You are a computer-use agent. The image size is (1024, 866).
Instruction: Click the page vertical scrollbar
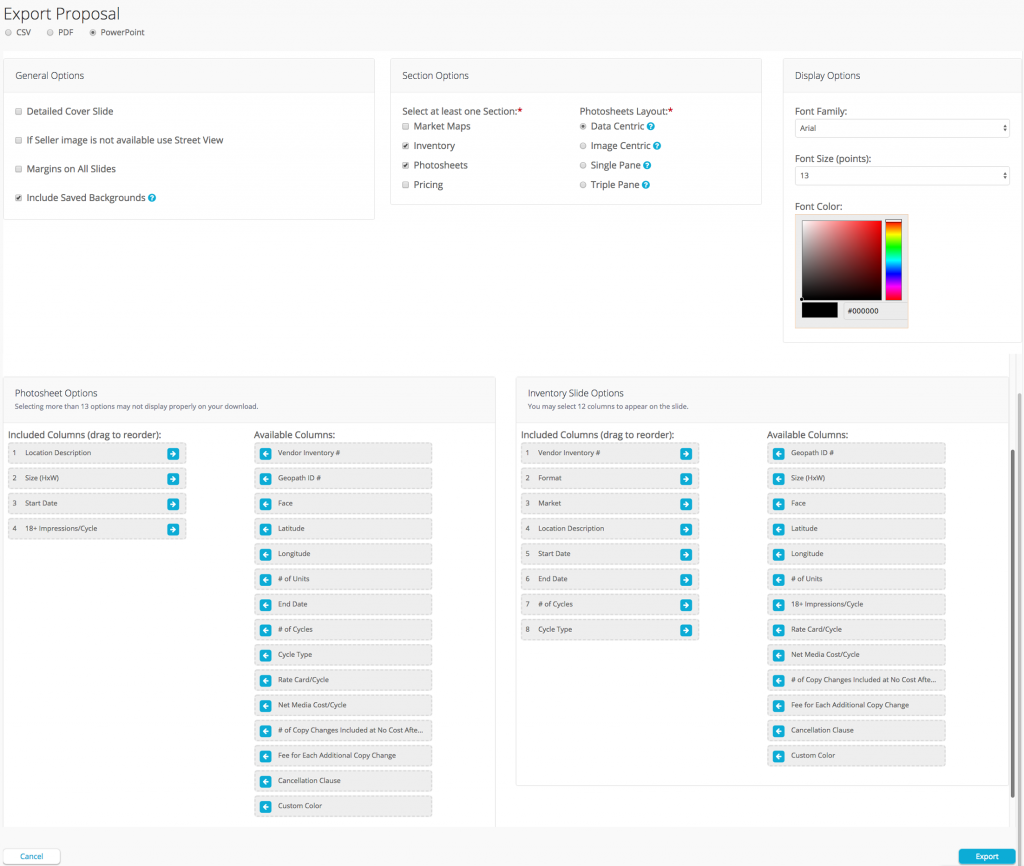[1014, 624]
